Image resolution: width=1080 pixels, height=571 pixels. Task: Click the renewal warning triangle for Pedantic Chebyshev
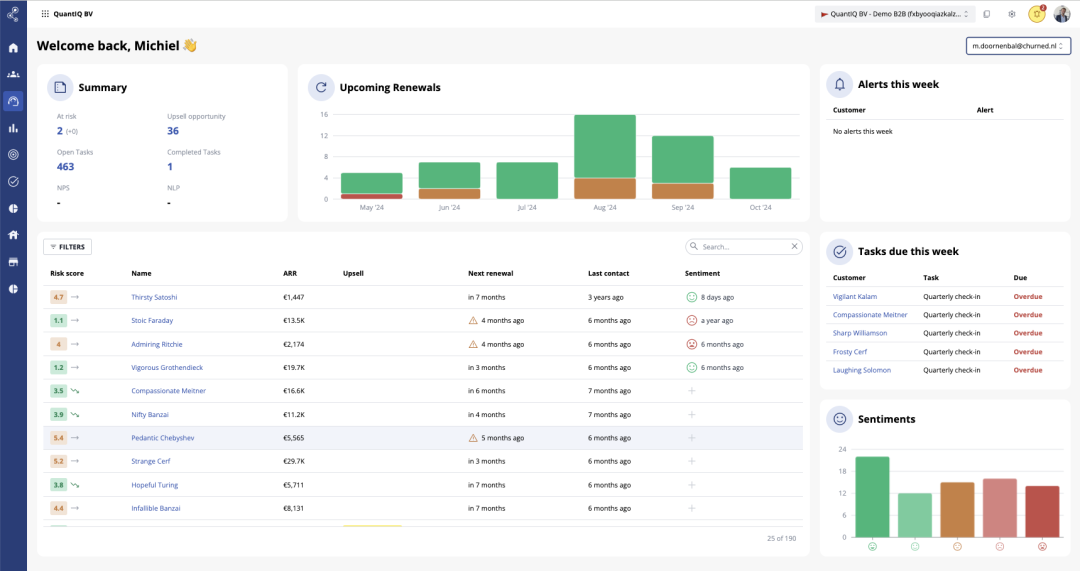473,437
